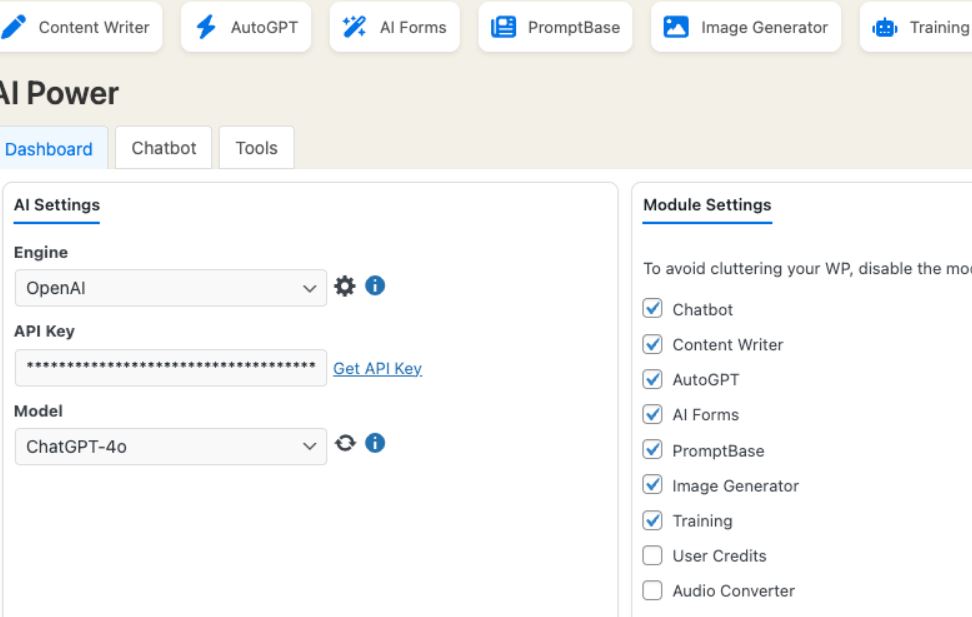Enable the Audio Converter checkbox

click(x=652, y=590)
